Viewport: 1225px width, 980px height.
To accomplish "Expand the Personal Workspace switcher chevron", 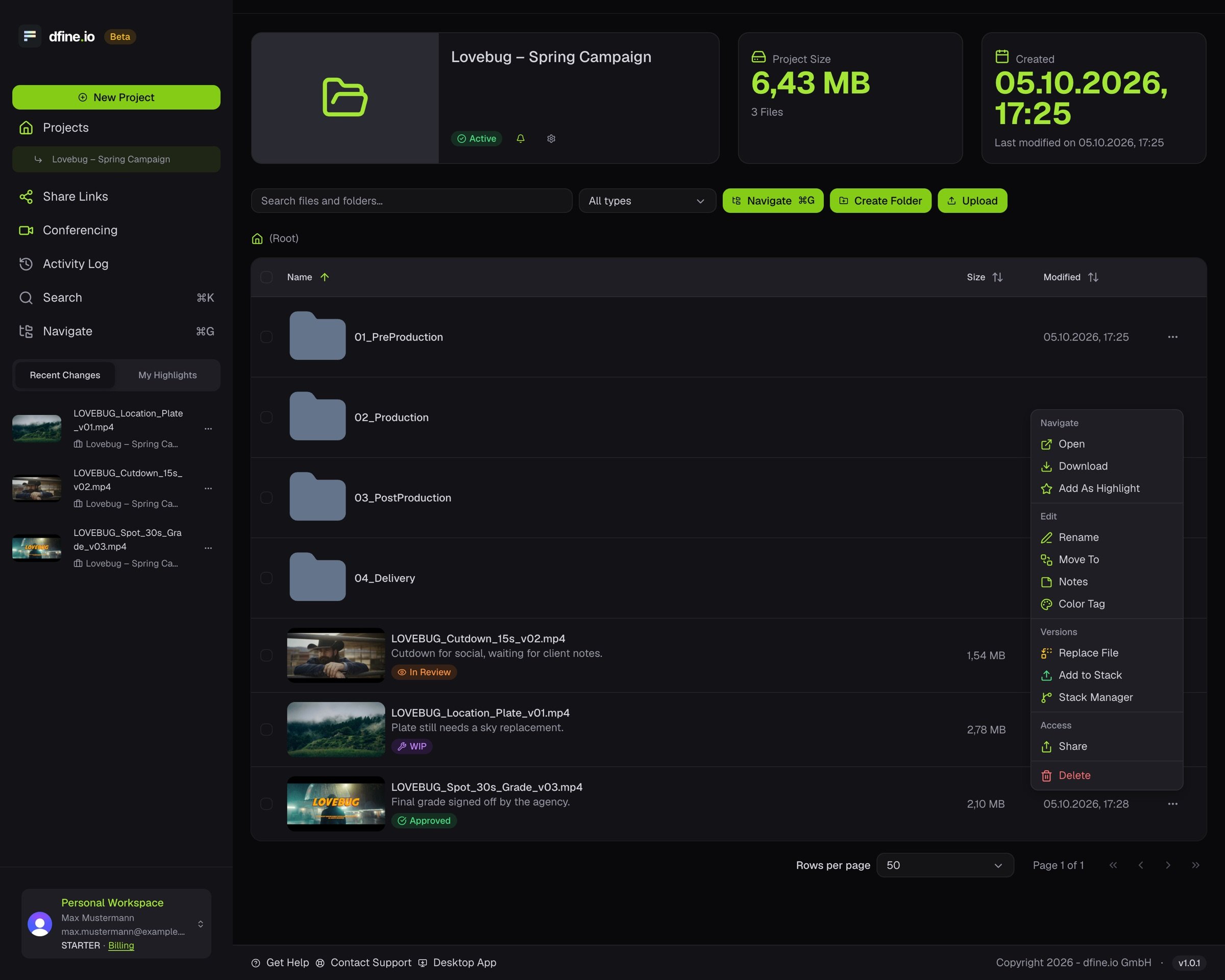I will click(201, 924).
